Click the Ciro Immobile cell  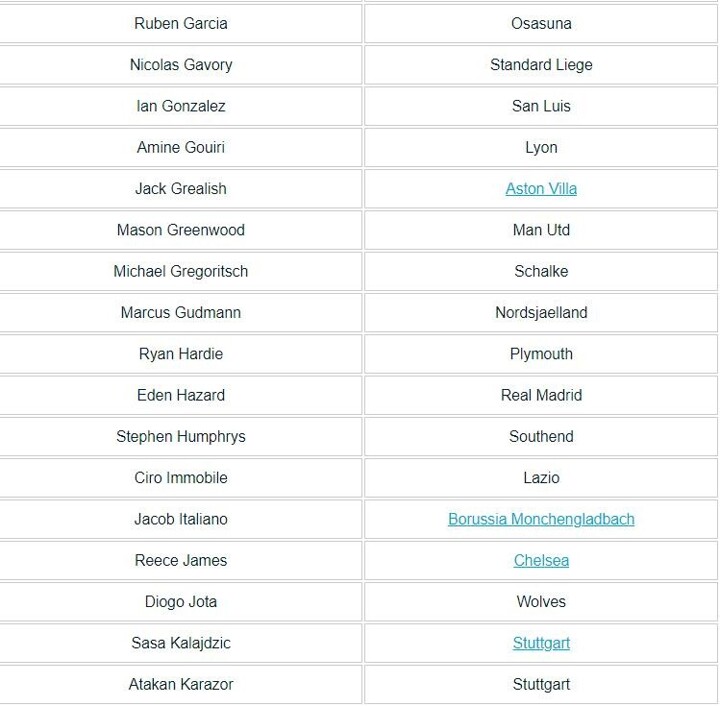click(x=181, y=478)
